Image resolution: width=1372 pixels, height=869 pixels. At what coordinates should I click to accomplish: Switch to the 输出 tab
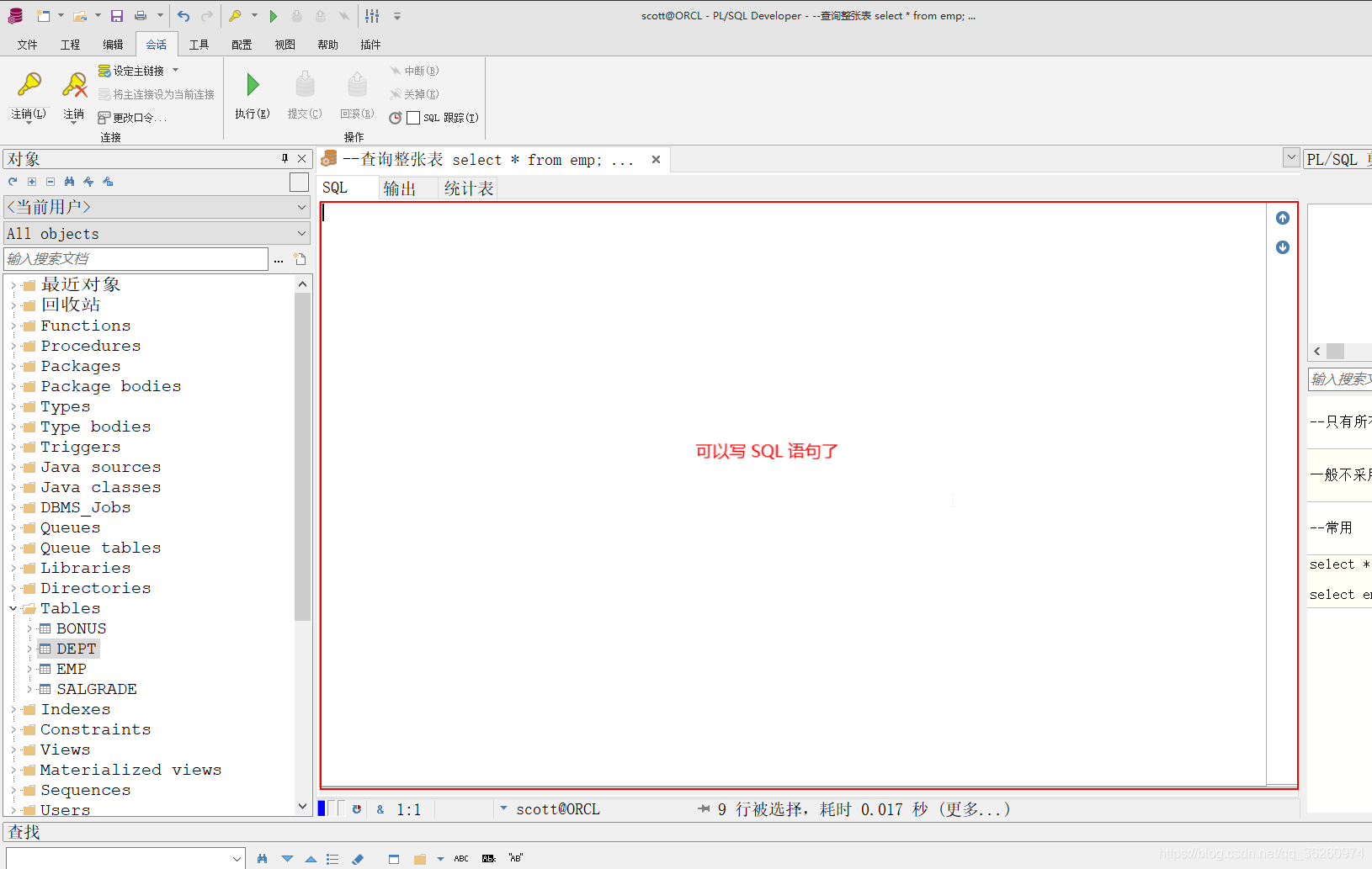pos(400,188)
